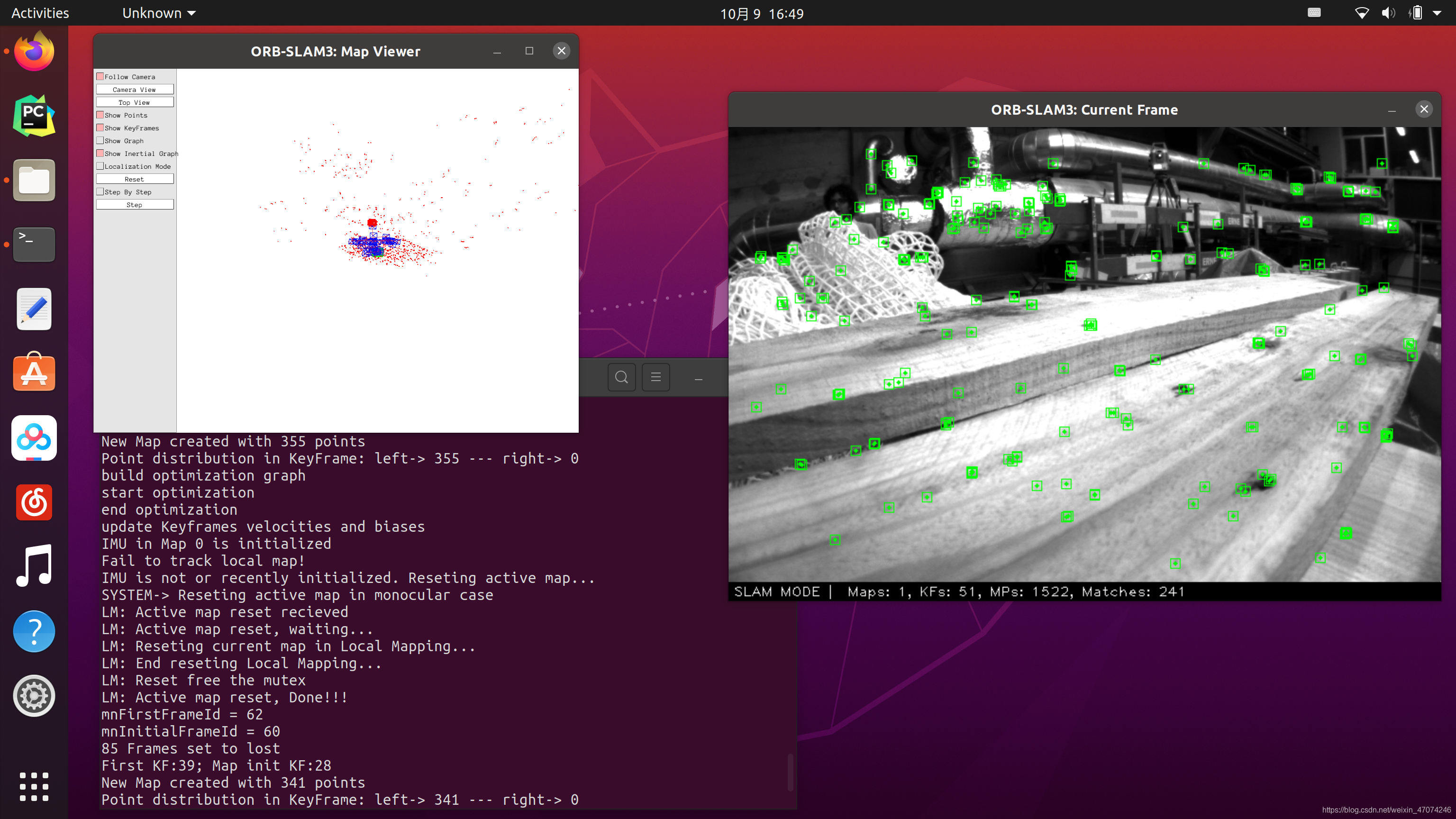Image resolution: width=1456 pixels, height=819 pixels.
Task: Toggle the Follow Camera checkbox
Action: pos(100,76)
